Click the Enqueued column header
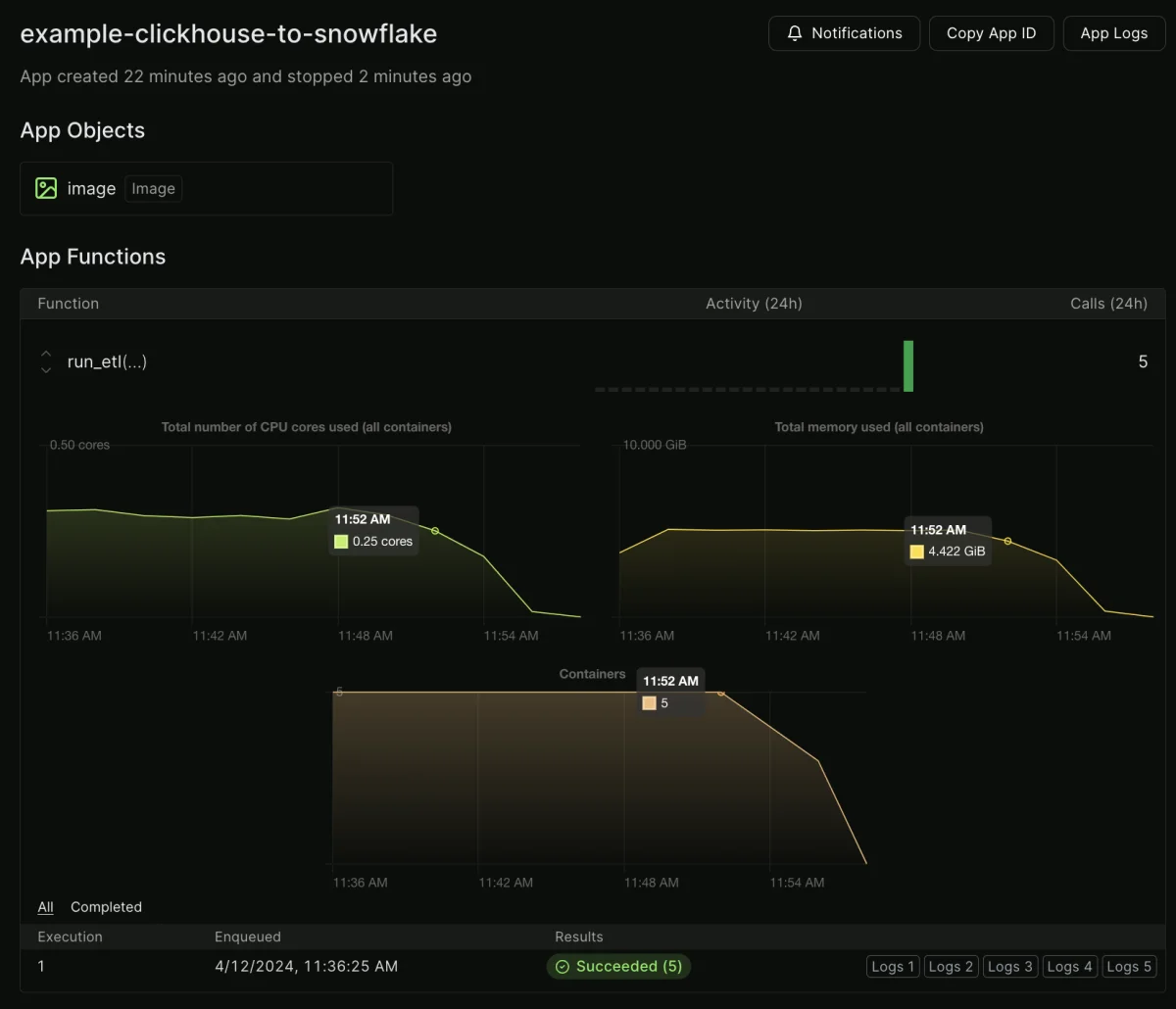The width and height of the screenshot is (1176, 1009). click(x=248, y=937)
